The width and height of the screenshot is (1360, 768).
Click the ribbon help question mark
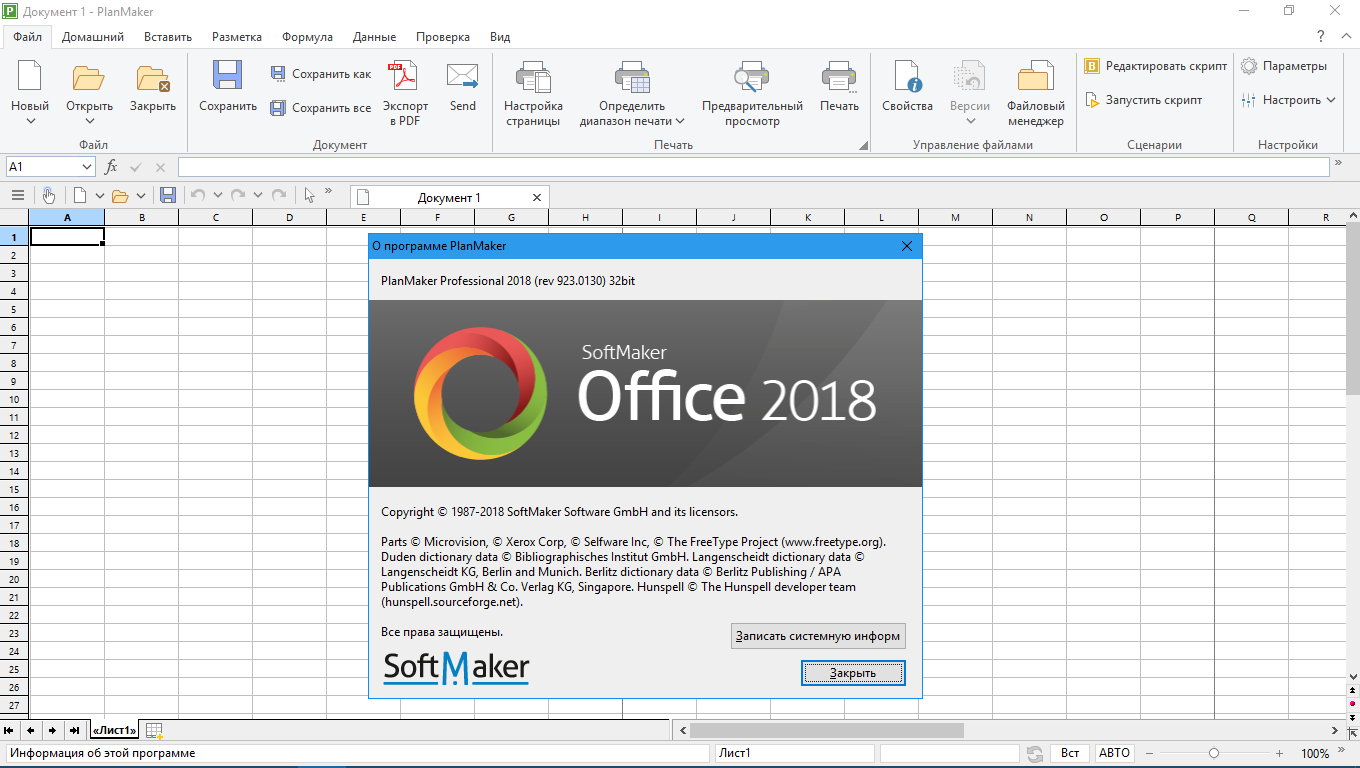(1321, 37)
